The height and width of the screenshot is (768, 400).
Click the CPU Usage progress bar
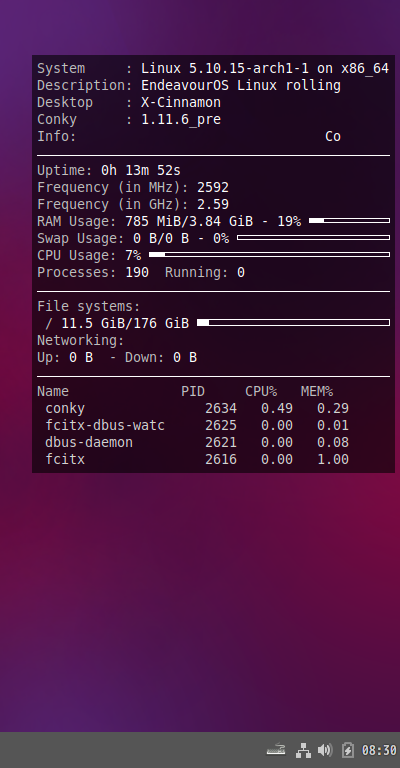[269, 255]
